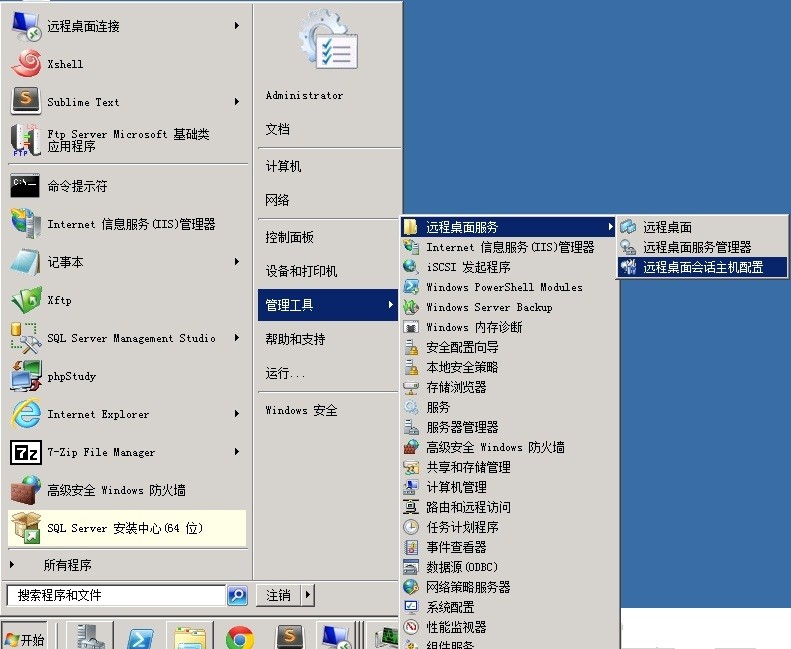Click Sublime Text icon on the taskbar

pyautogui.click(x=290, y=637)
